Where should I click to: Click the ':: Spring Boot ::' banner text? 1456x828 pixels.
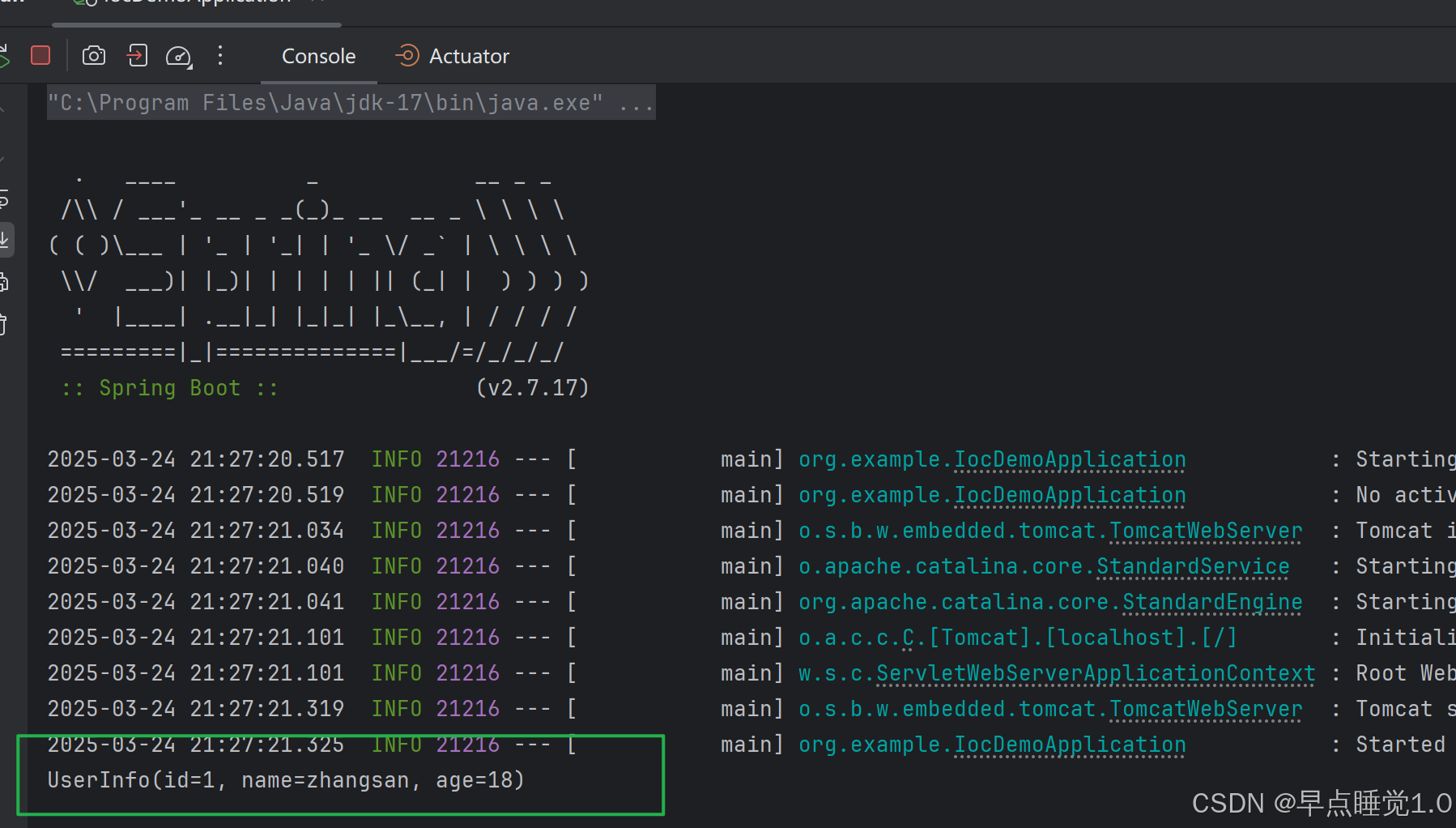click(x=169, y=388)
